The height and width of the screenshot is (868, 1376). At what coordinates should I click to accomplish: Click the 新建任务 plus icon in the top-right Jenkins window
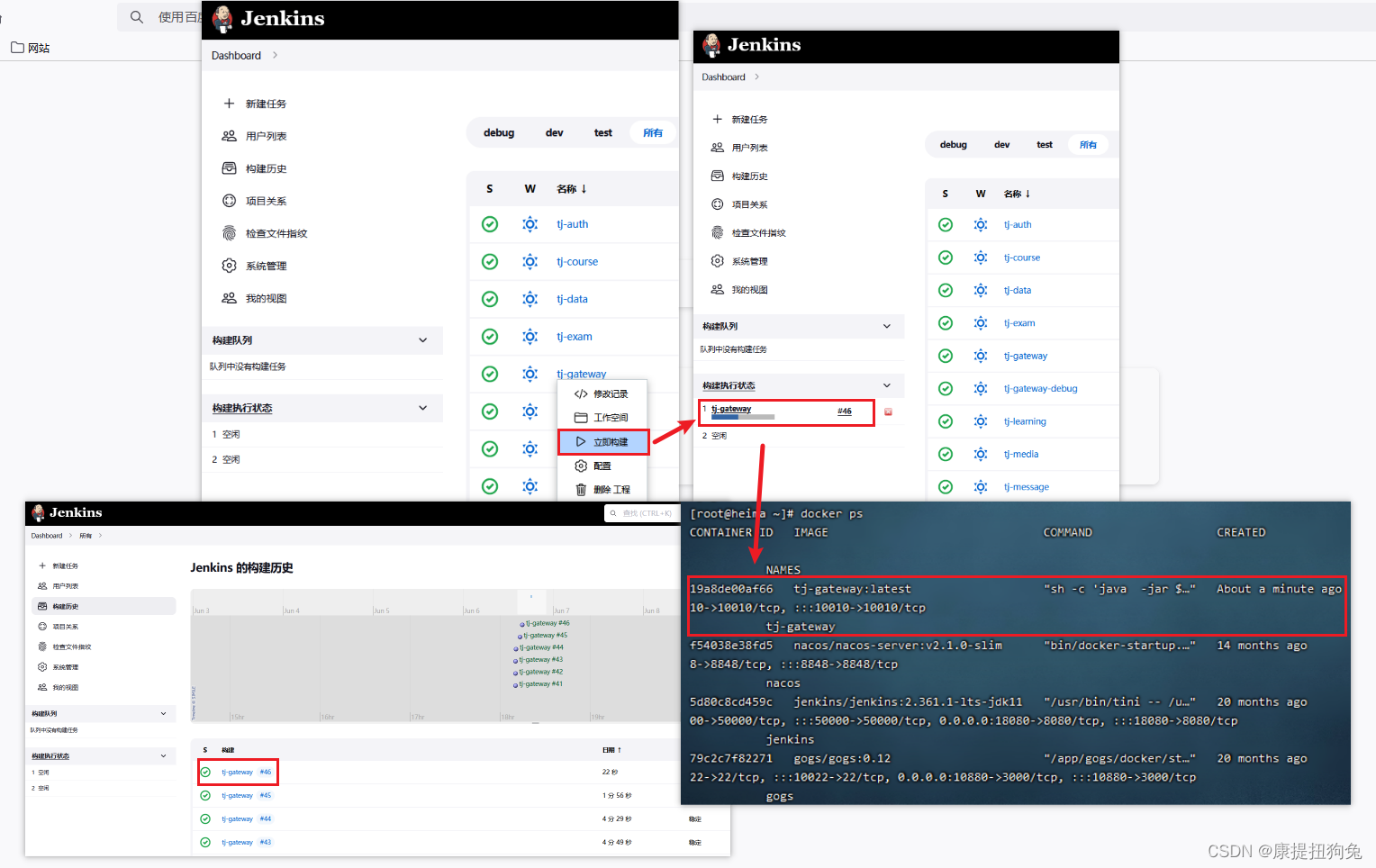(717, 119)
